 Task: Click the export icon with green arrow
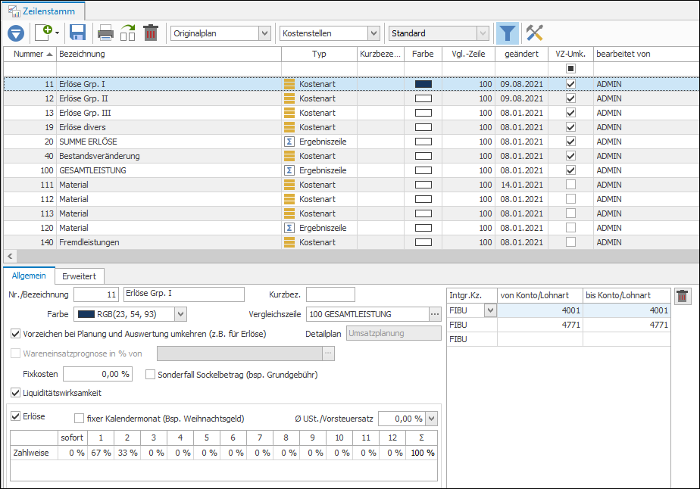click(x=128, y=33)
